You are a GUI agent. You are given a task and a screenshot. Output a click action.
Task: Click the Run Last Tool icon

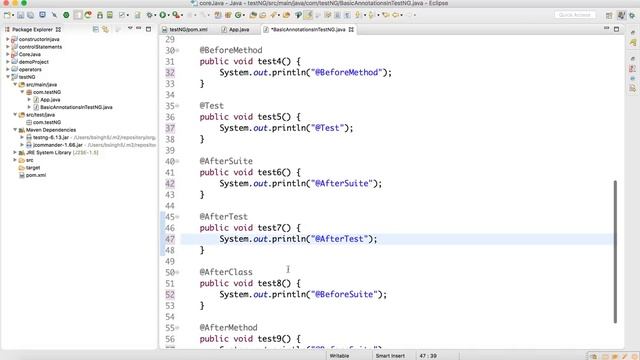click(x=176, y=15)
